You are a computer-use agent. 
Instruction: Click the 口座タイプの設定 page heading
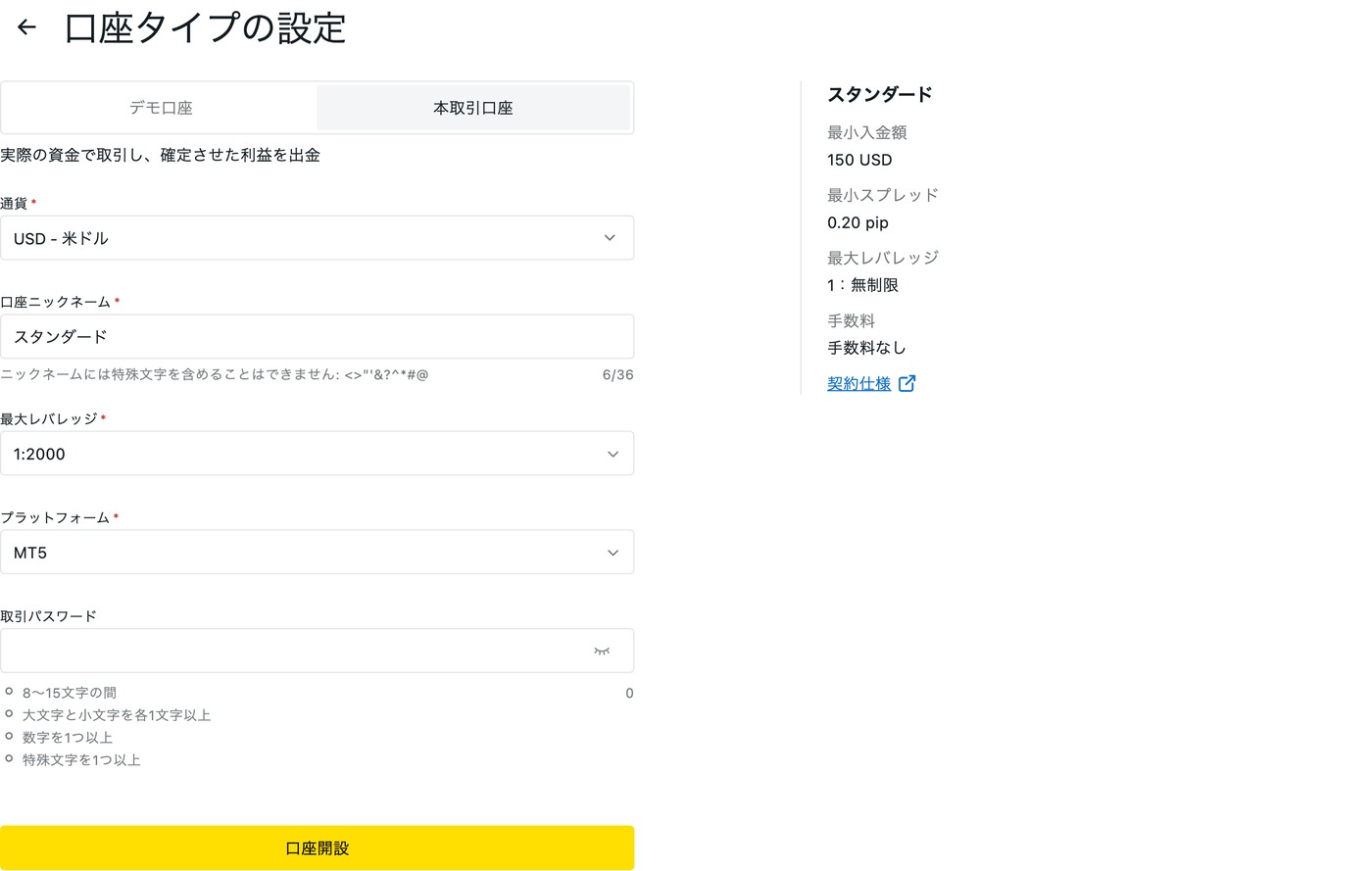pos(205,28)
